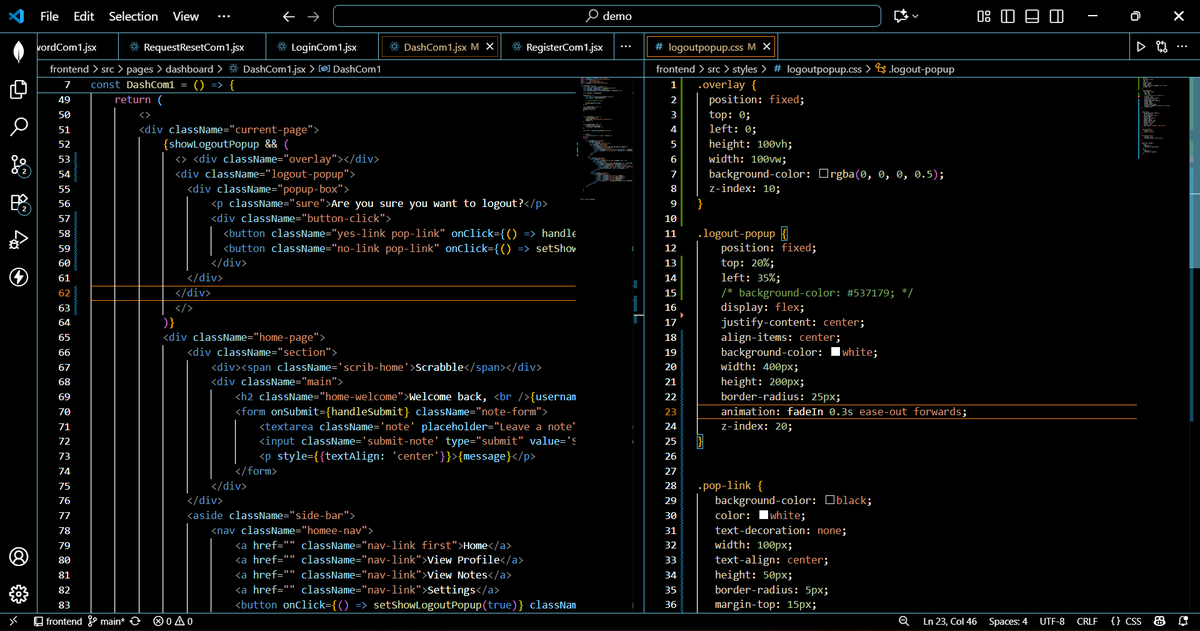This screenshot has width=1200, height=631.
Task: Open the tab overflow menu after RegisterCom1.jsx
Action: pyautogui.click(x=626, y=47)
